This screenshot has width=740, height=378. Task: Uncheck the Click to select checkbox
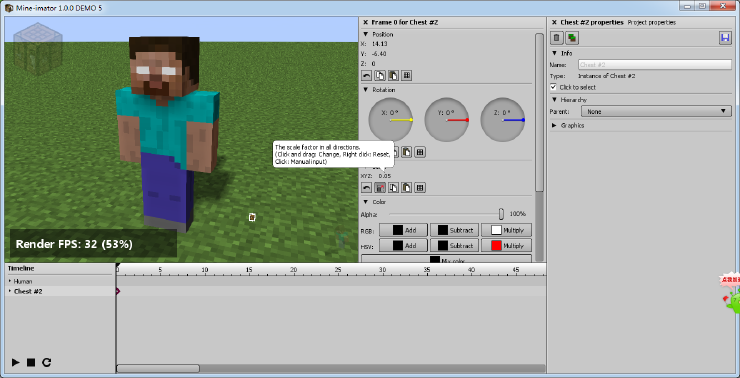click(554, 87)
